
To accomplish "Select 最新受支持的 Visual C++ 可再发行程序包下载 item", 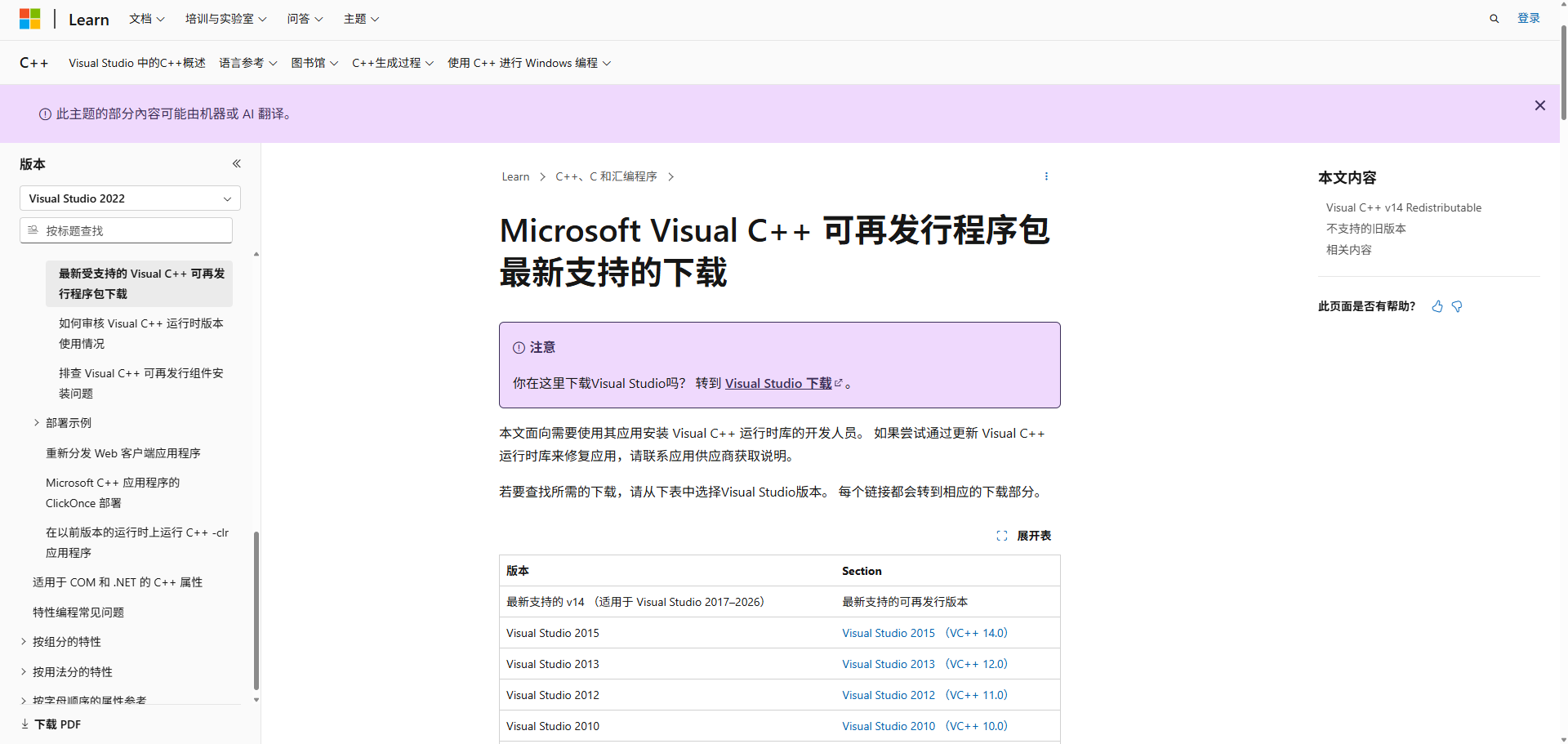I will [x=139, y=283].
